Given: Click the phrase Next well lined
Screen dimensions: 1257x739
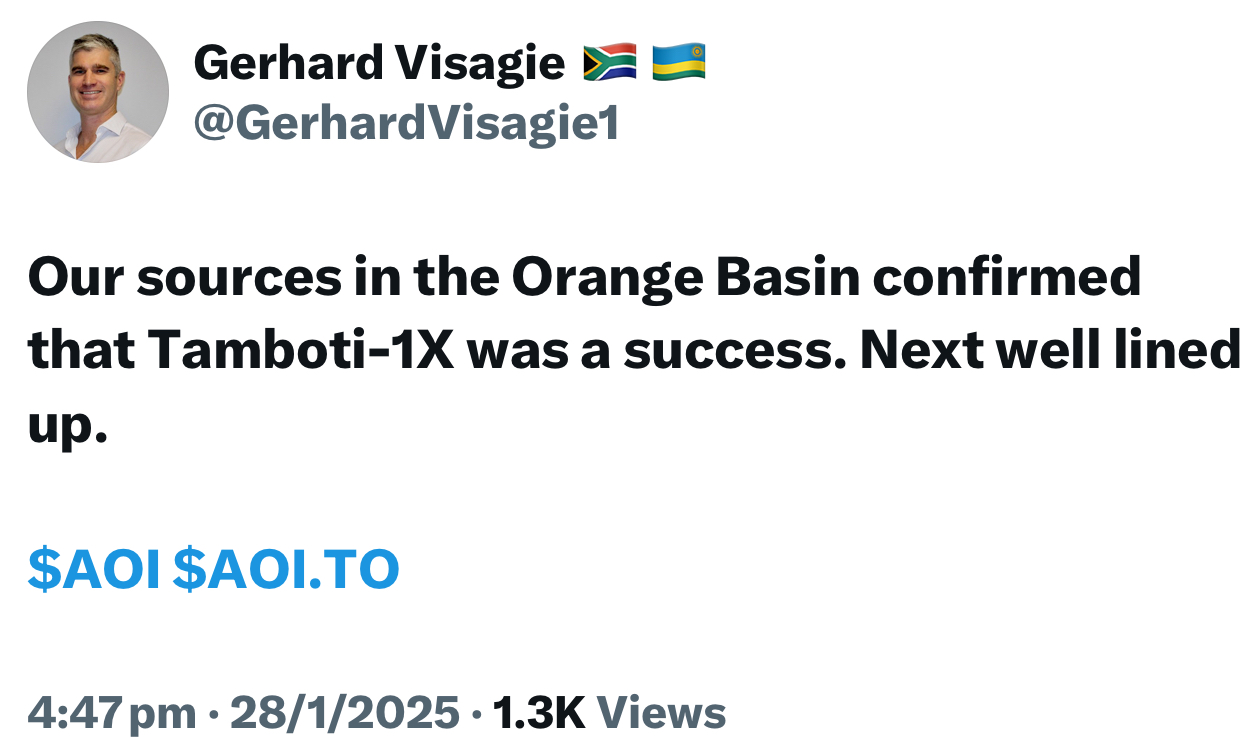Looking at the screenshot, I should click(1047, 350).
